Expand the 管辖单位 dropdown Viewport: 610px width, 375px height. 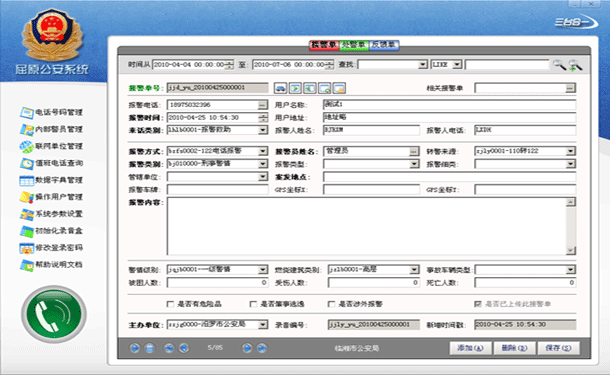[263, 177]
